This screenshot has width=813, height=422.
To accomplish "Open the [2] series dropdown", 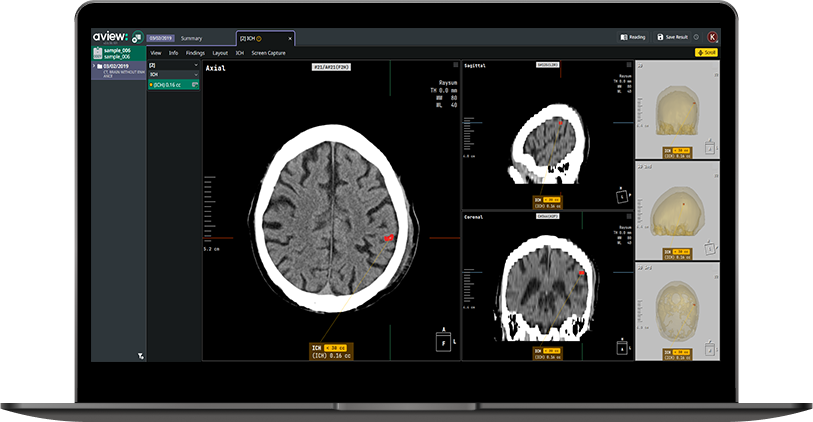I will [x=196, y=65].
